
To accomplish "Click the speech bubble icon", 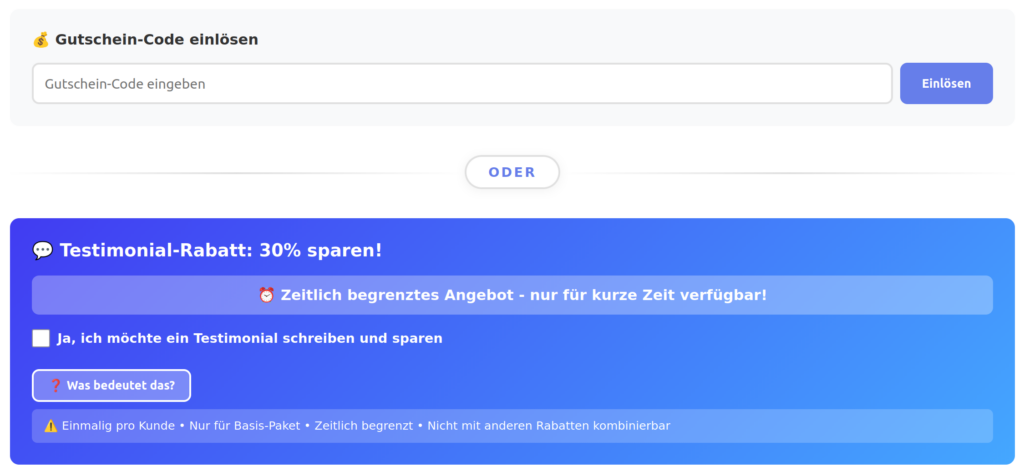I will [x=43, y=250].
